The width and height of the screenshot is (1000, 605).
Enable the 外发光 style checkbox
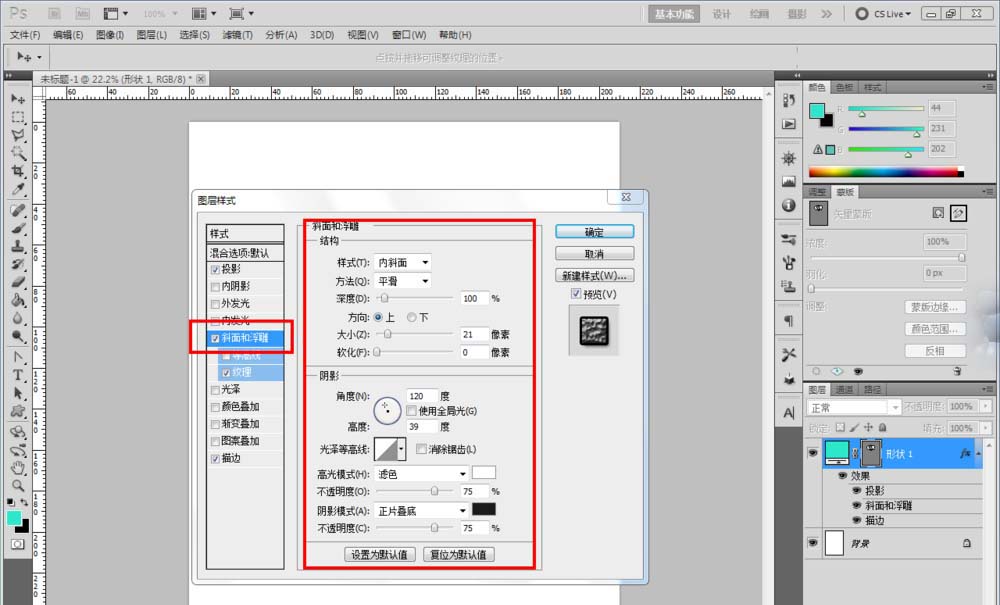[216, 304]
